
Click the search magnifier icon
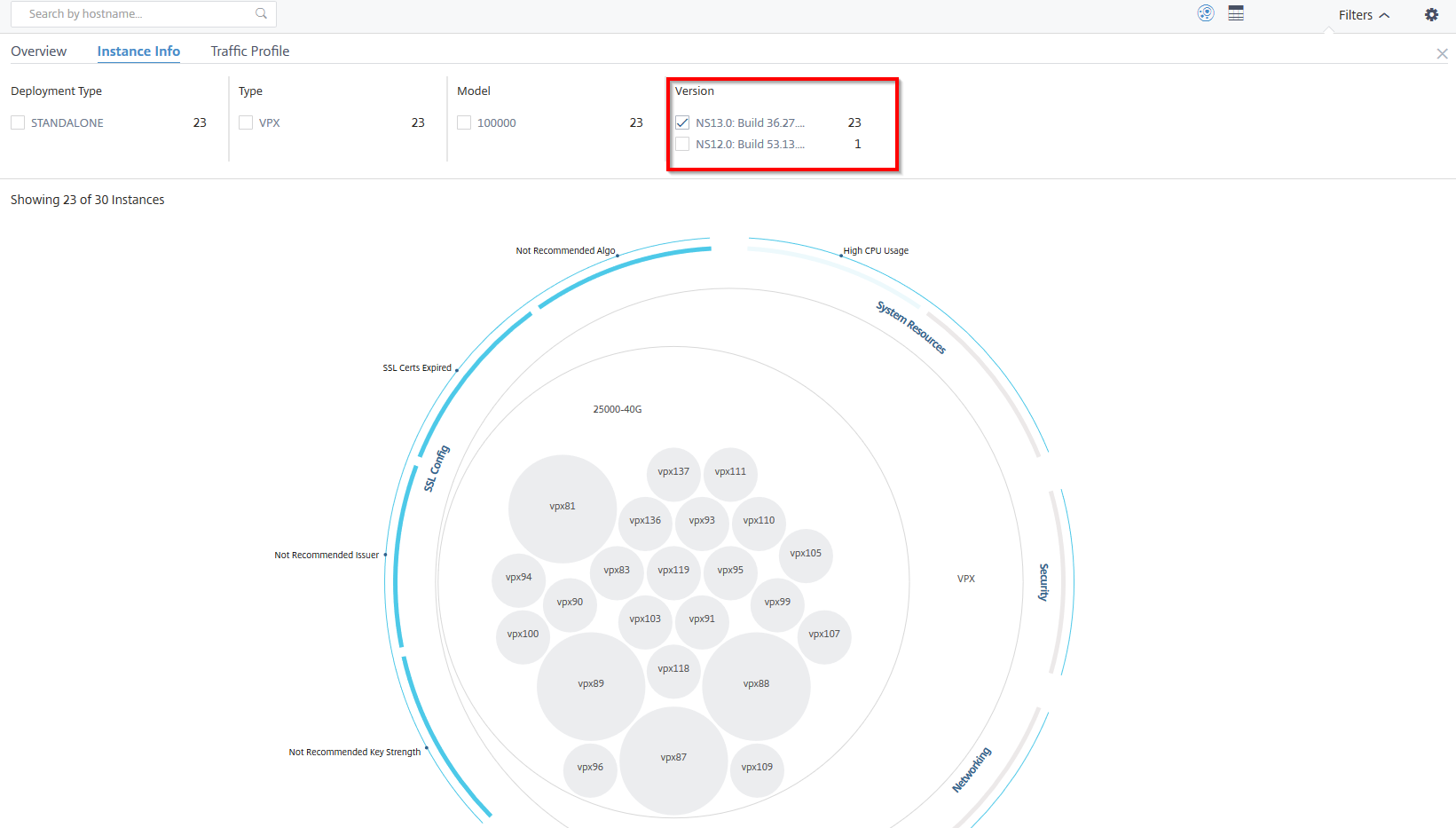click(x=261, y=13)
